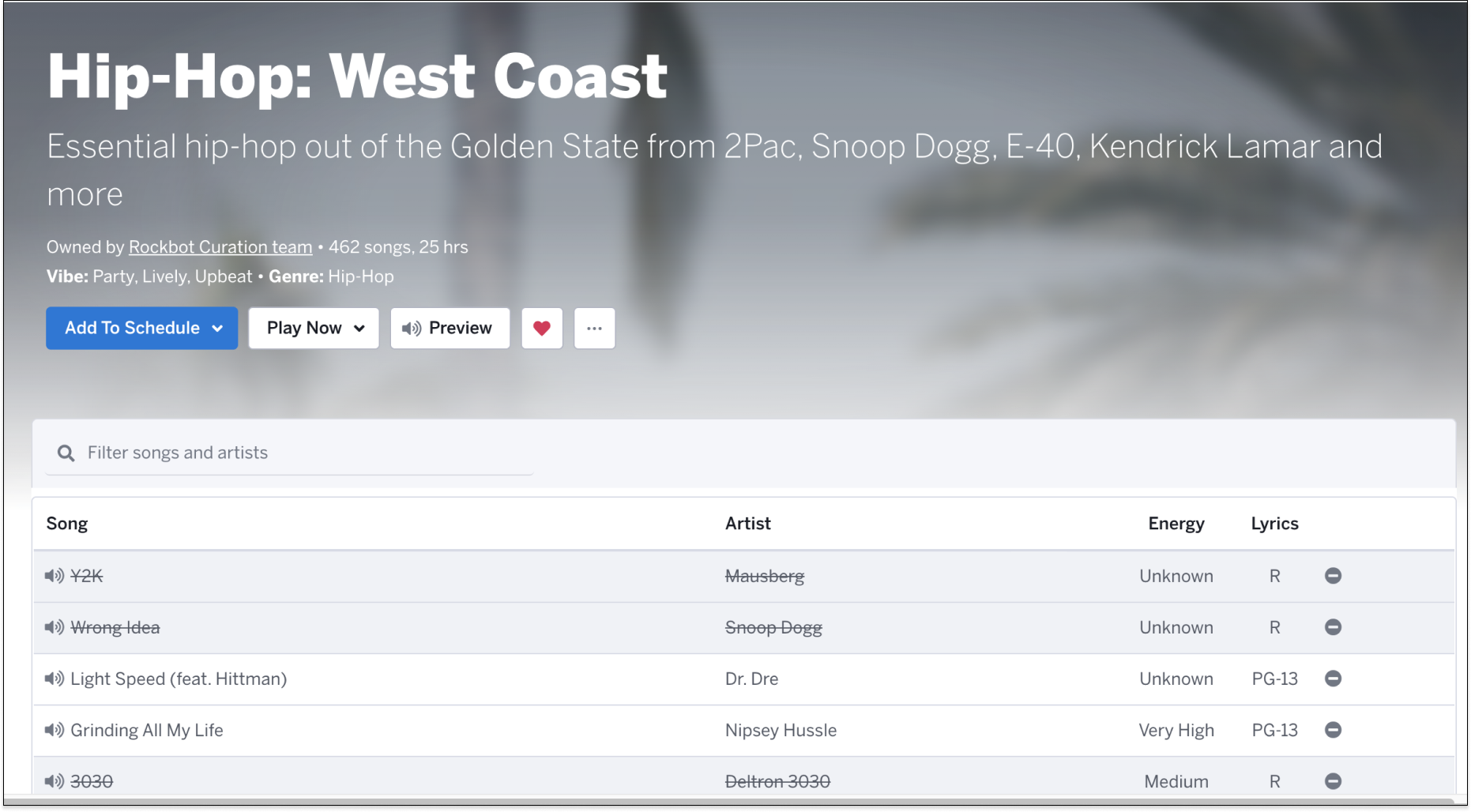The width and height of the screenshot is (1471, 812).
Task: Play the preview speaker icon for Wrong Idea
Action: (55, 627)
